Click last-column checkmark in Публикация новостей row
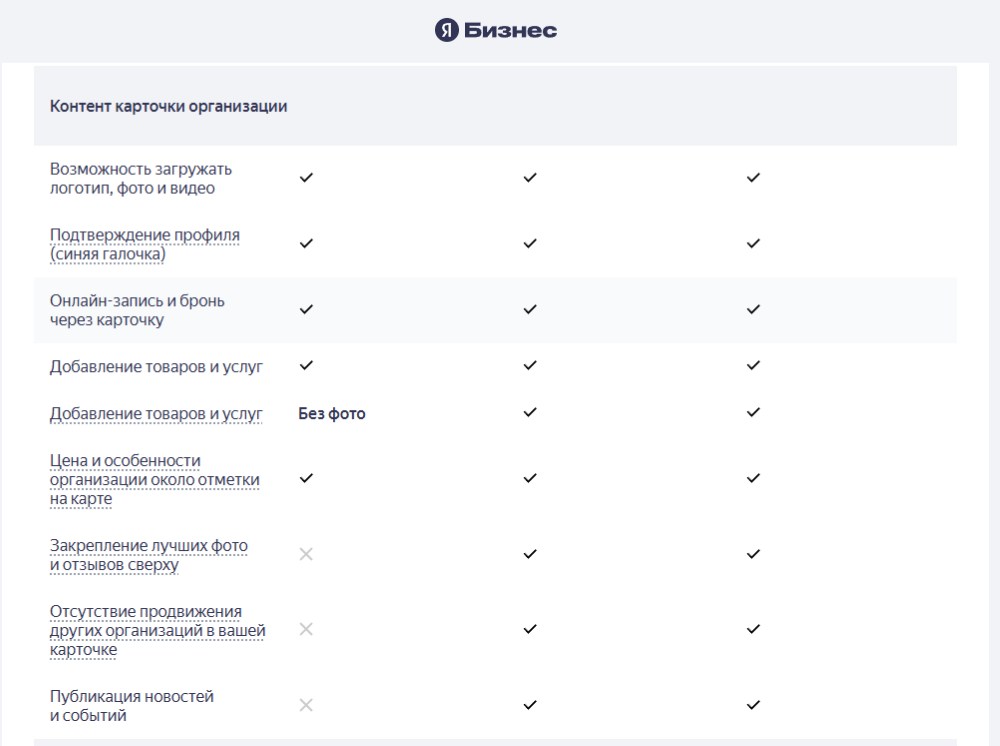 coord(753,705)
